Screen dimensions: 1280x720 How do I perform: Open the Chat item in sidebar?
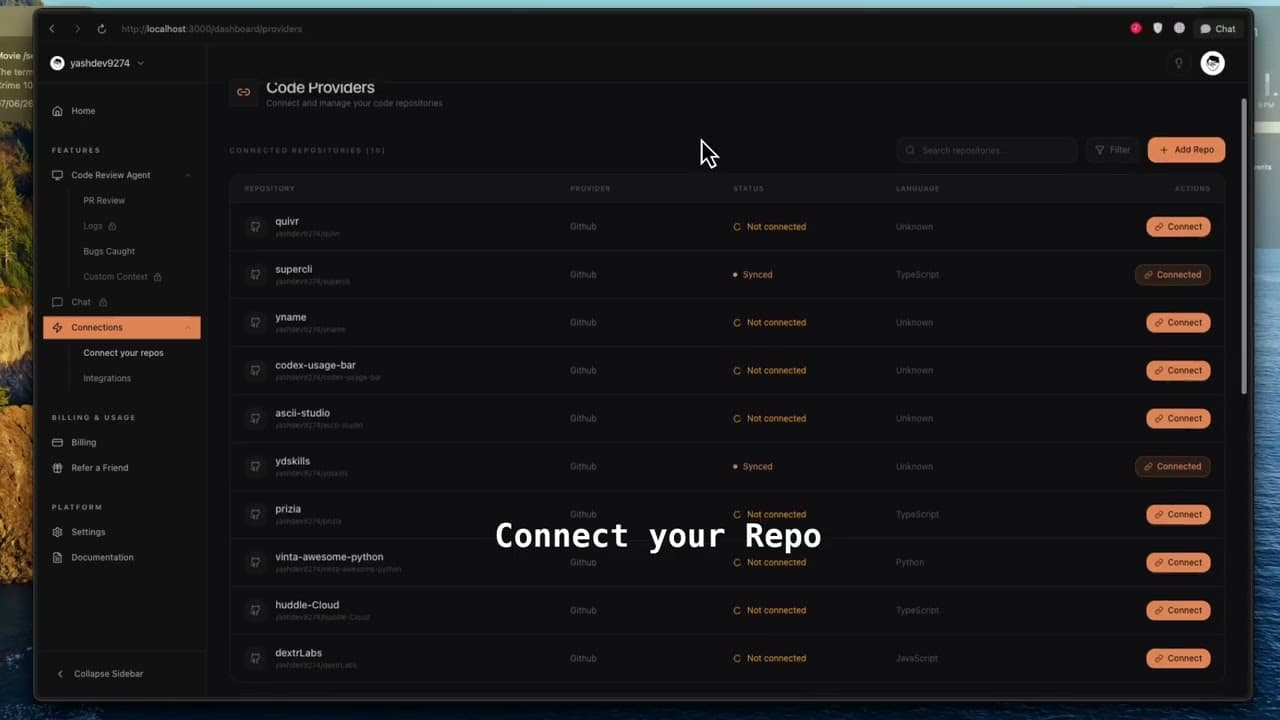coord(80,302)
